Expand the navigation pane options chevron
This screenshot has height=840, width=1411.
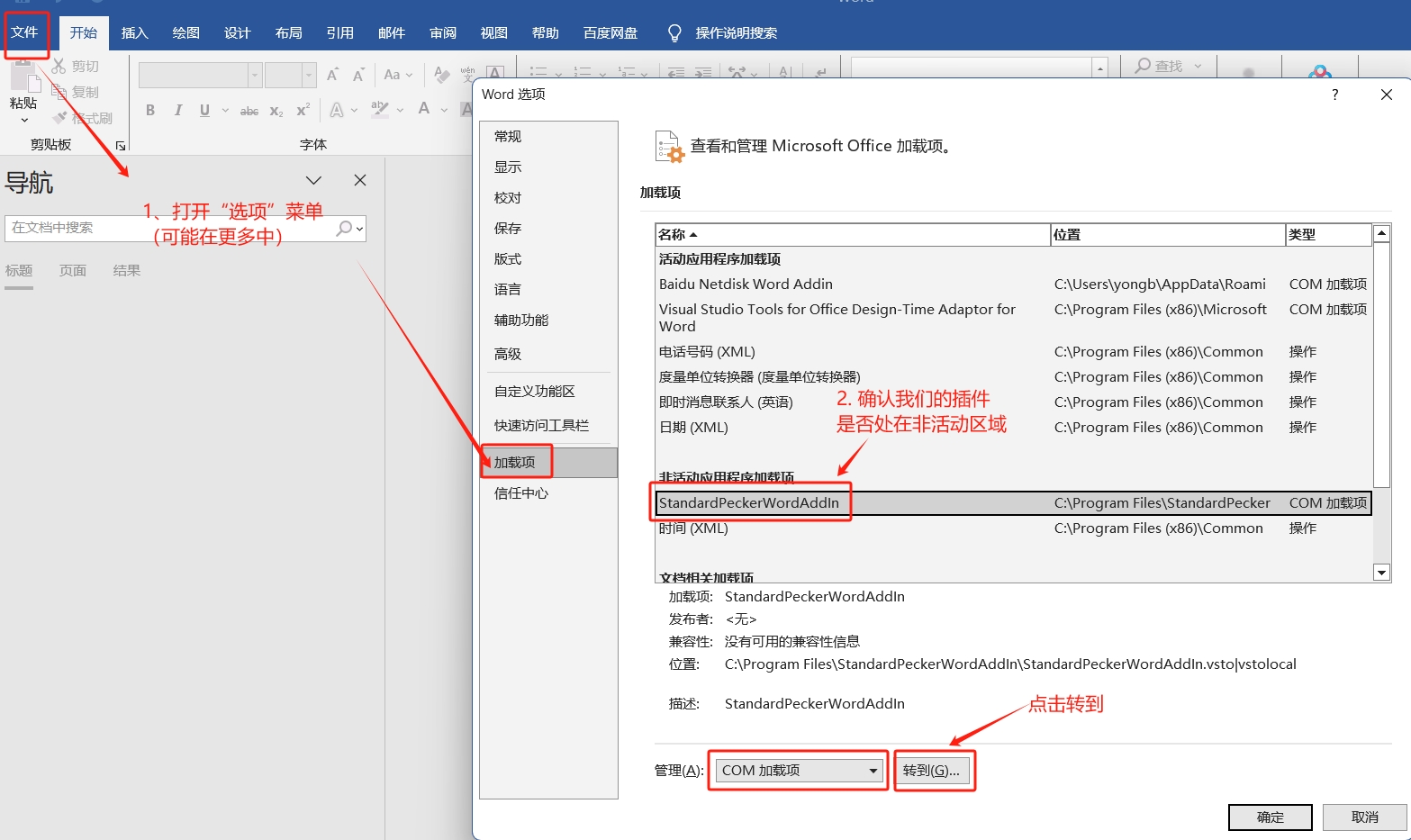[313, 180]
